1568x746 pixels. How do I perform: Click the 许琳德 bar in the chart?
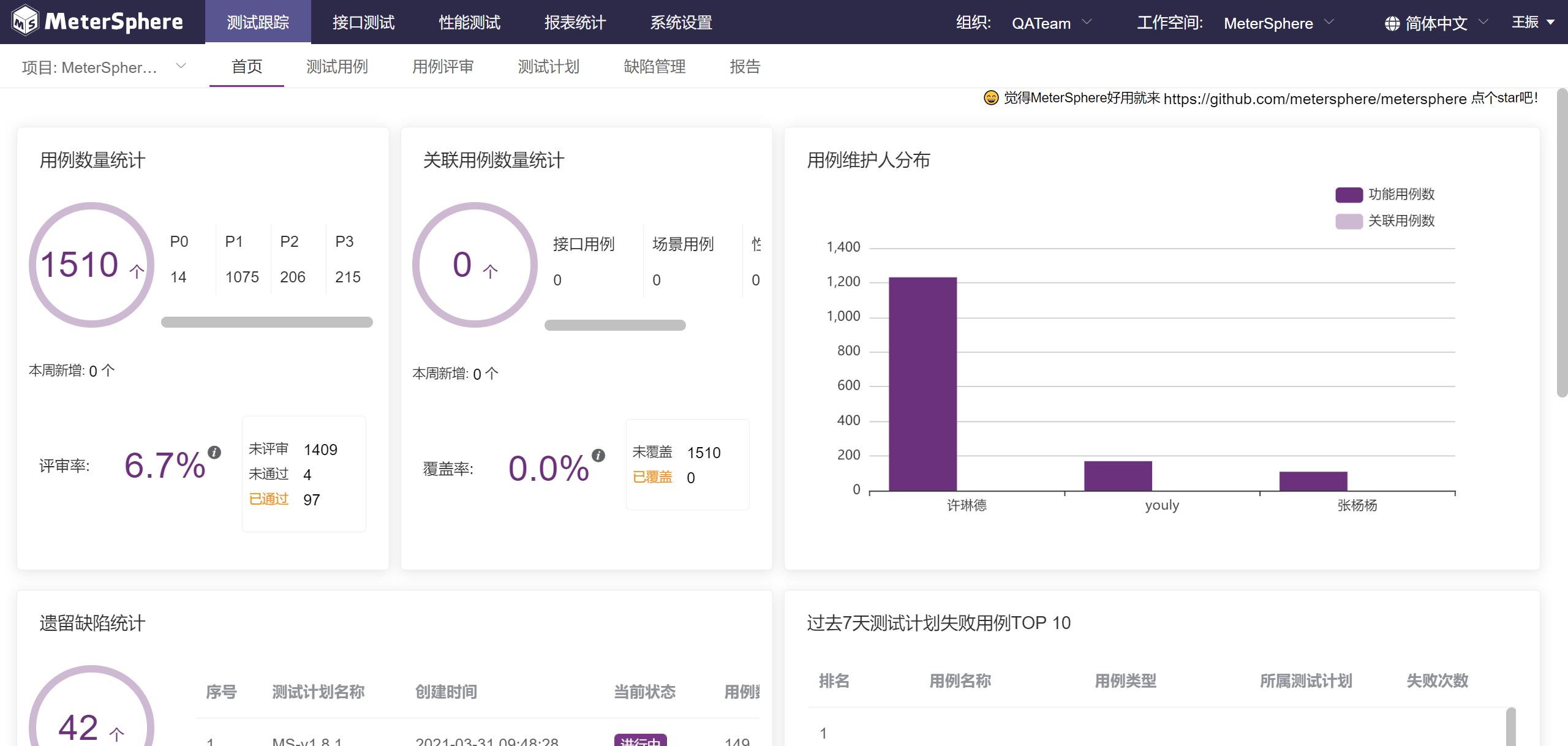point(922,384)
